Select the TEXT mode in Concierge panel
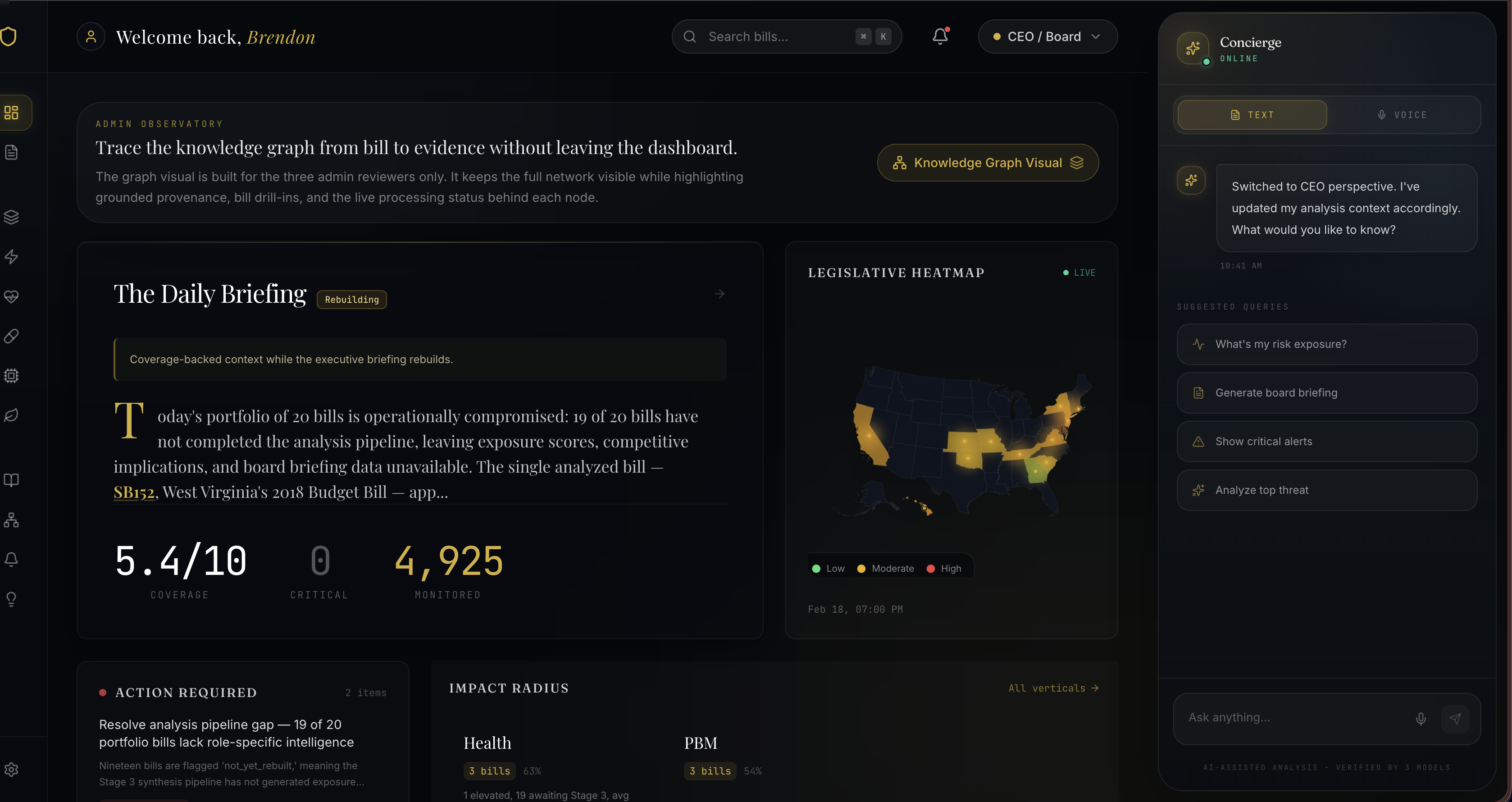Screen dimensions: 1512x802 click(1252, 114)
